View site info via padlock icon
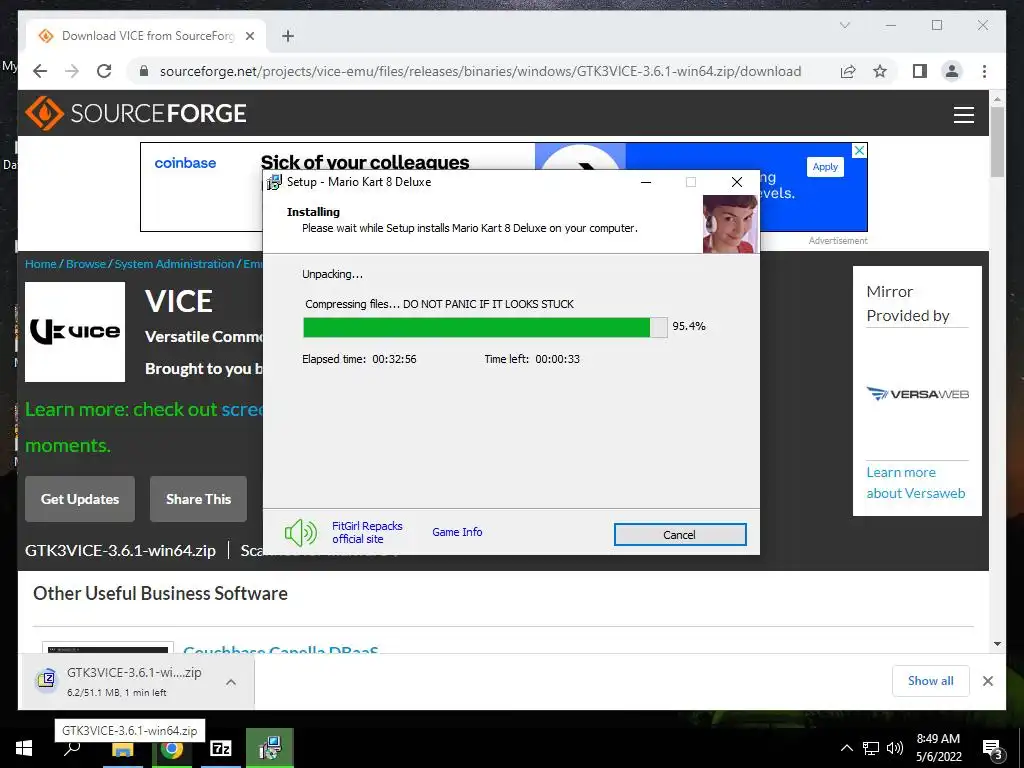1024x768 pixels. coord(144,71)
